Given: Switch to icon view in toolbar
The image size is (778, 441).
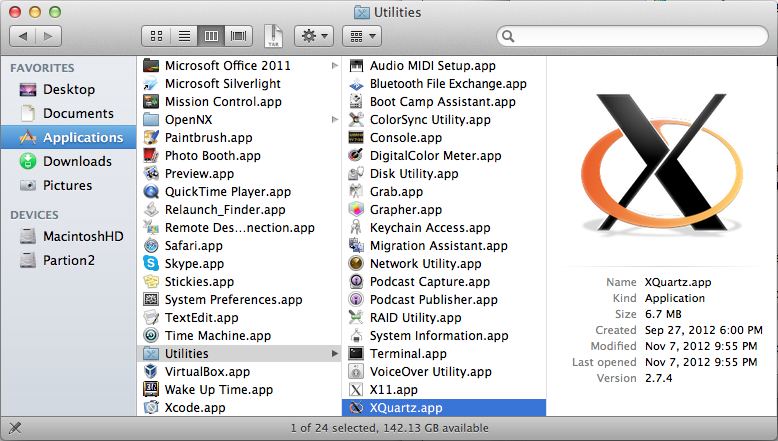Looking at the screenshot, I should [157, 36].
